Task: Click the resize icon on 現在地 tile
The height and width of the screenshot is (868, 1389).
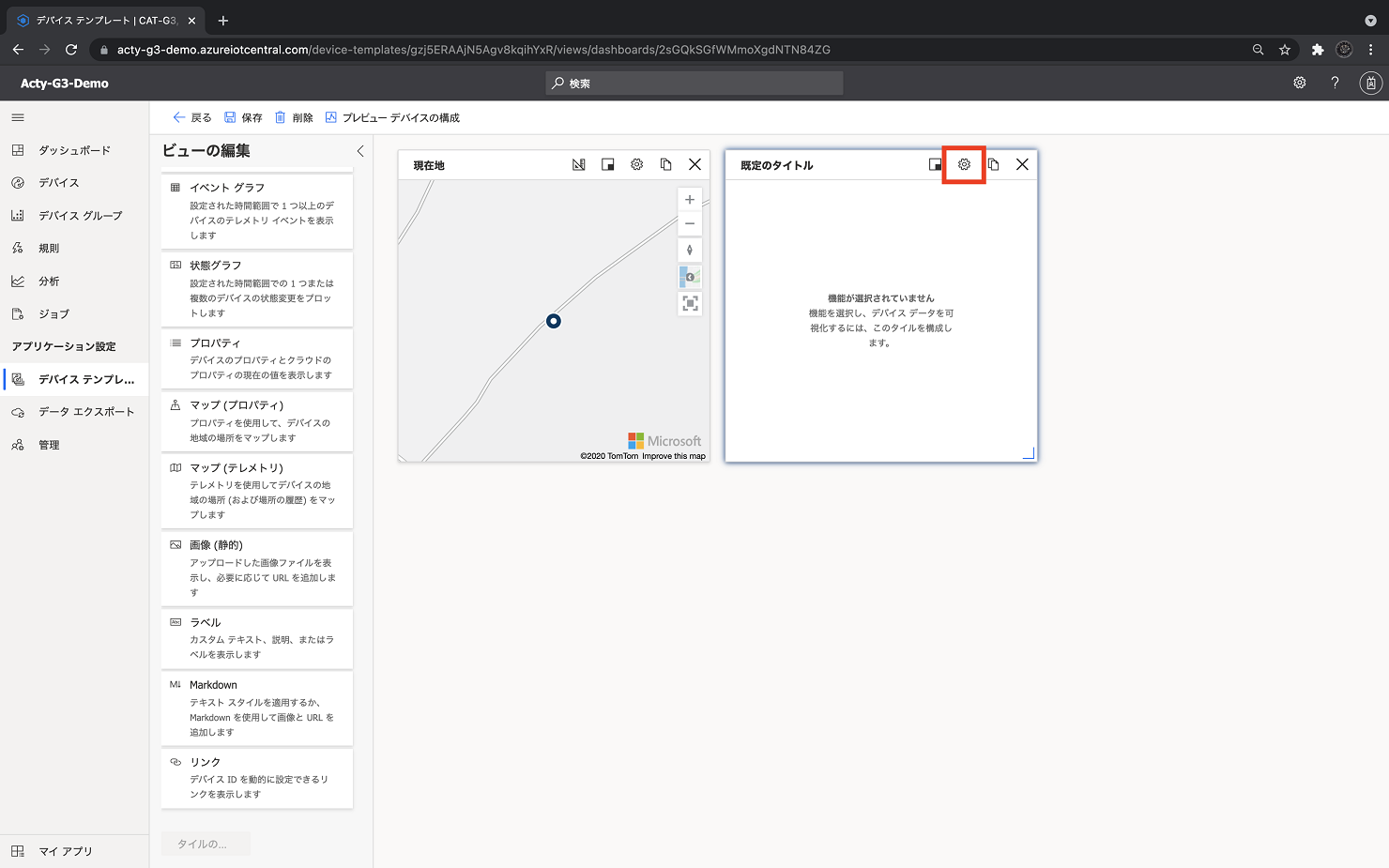Action: coord(607,164)
